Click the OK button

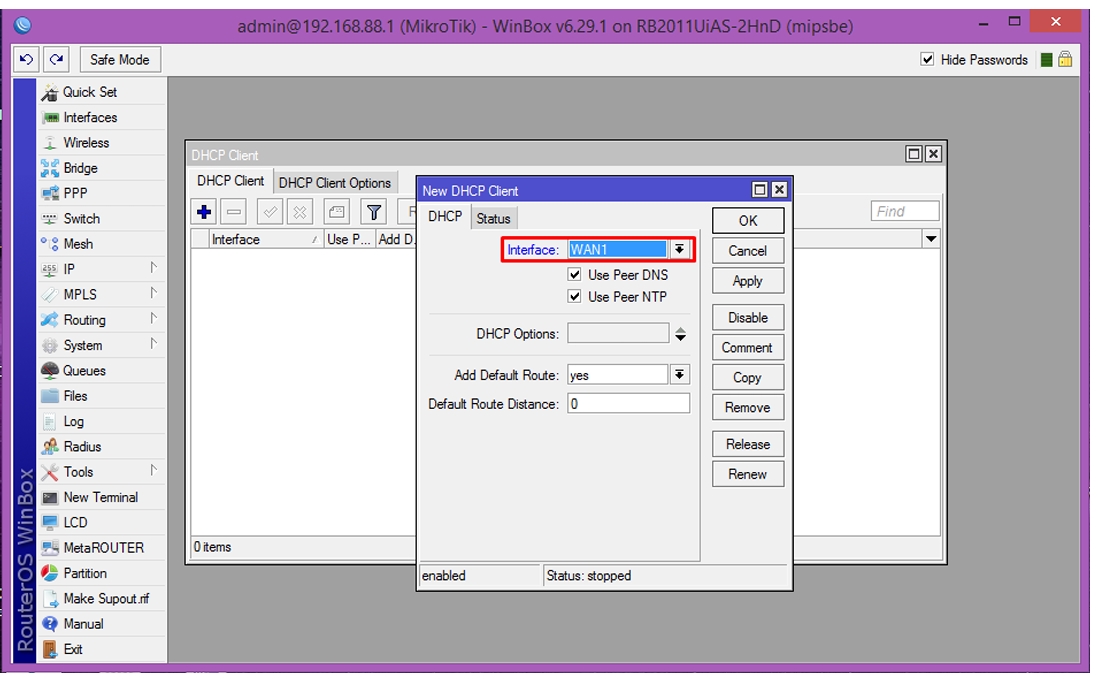click(748, 221)
